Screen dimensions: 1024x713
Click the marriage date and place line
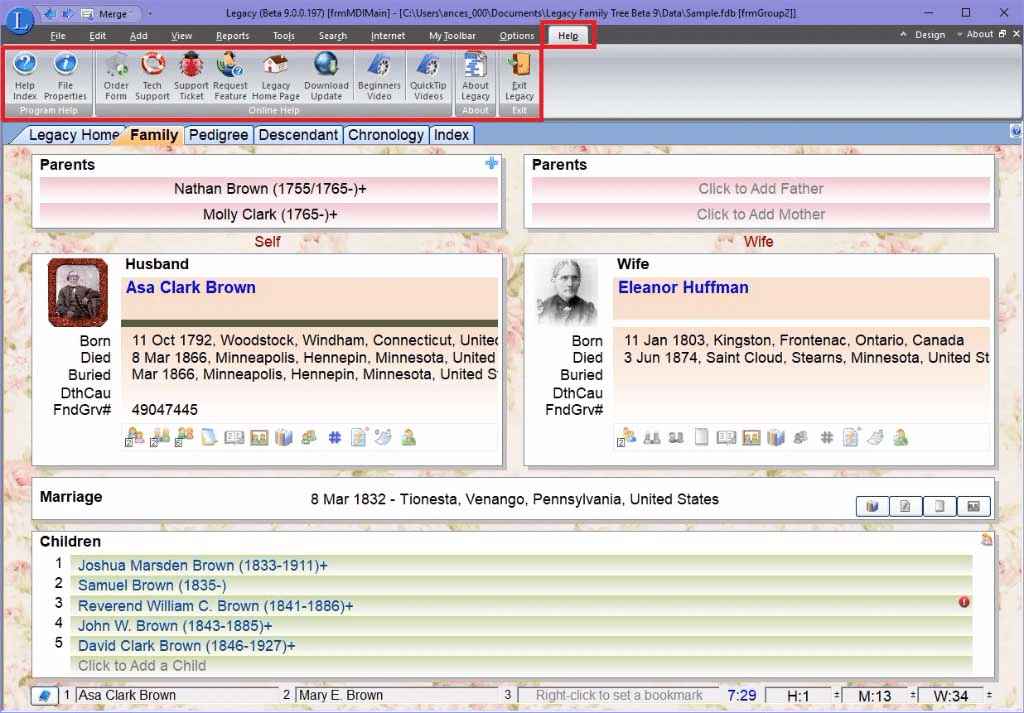point(515,499)
